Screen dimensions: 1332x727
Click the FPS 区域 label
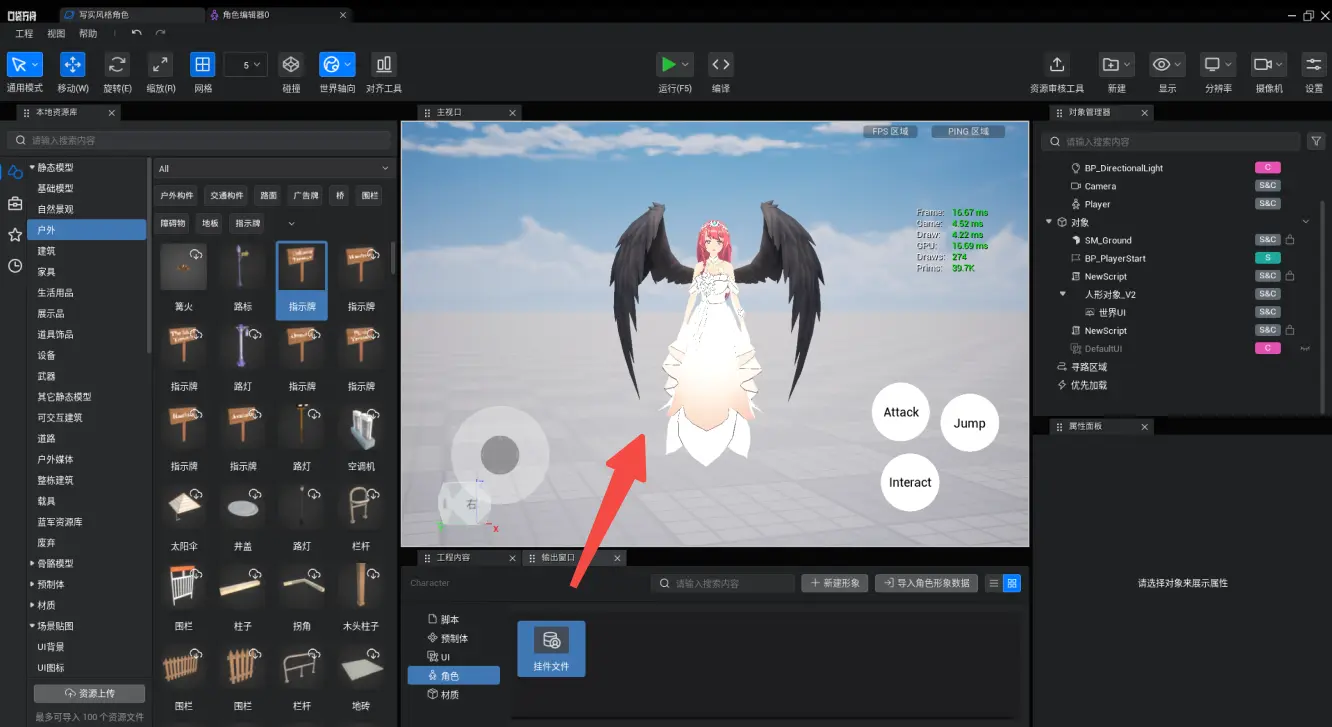coord(890,132)
